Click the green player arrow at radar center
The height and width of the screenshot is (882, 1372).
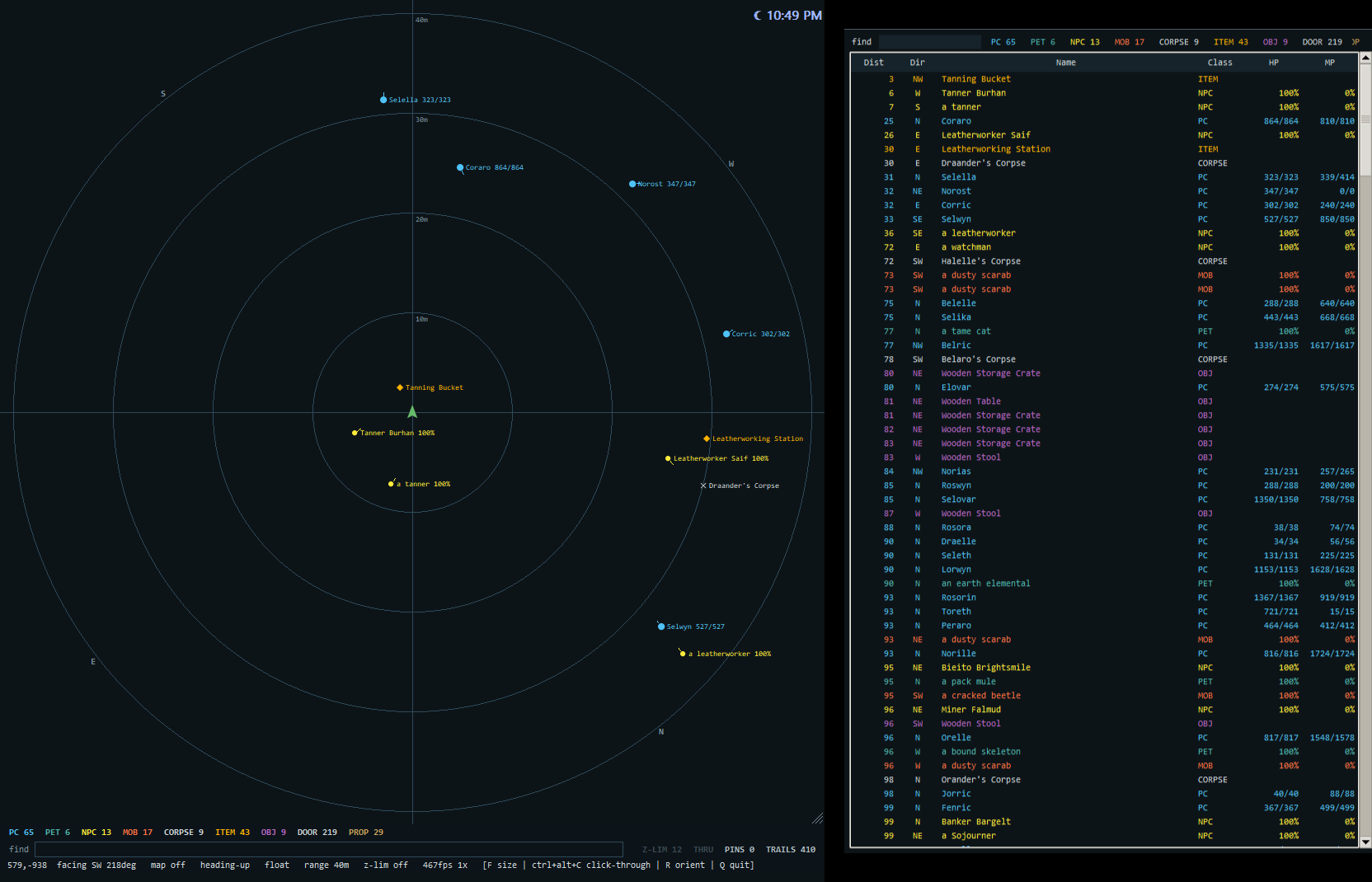point(412,412)
